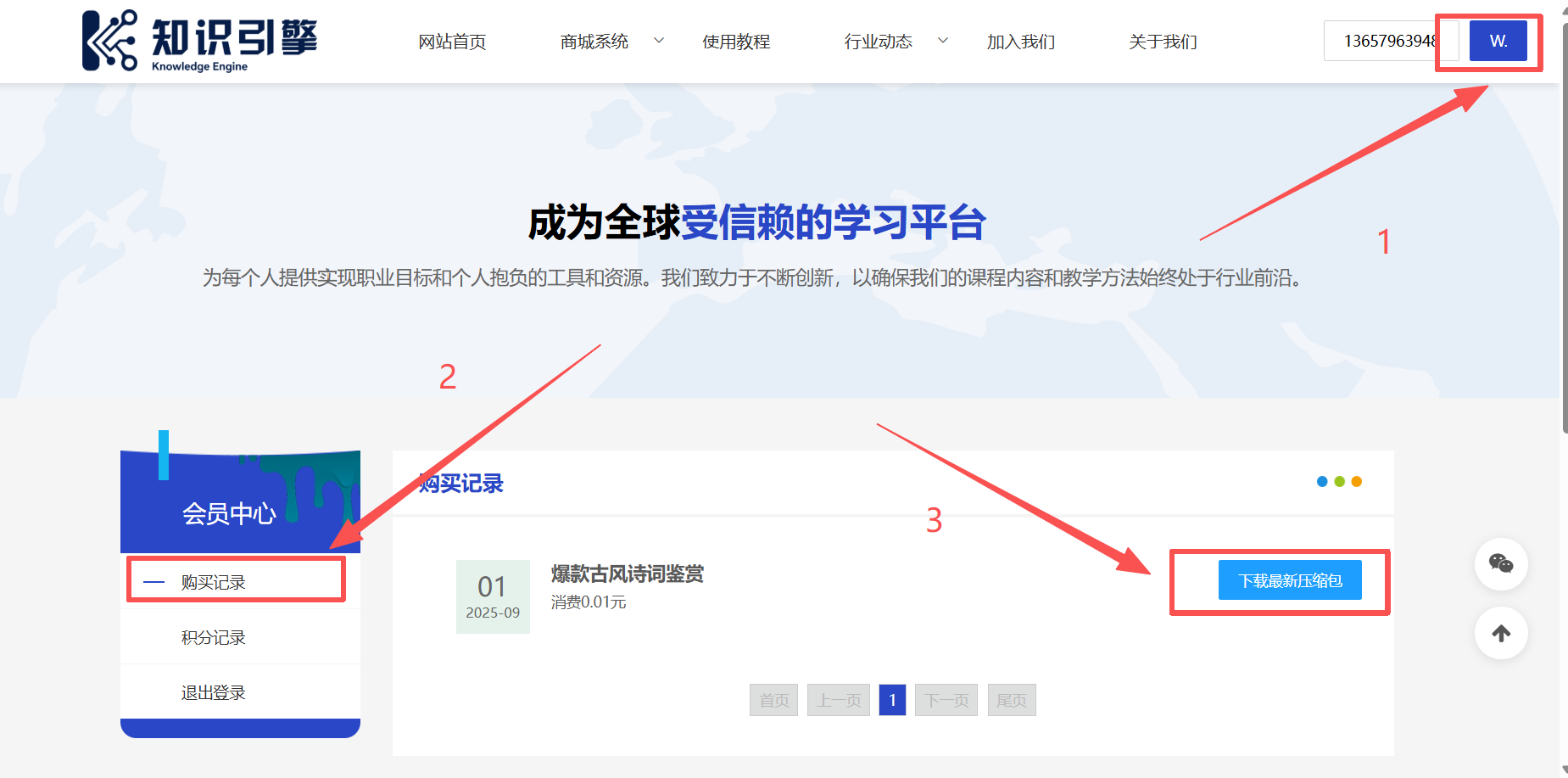Select 积分记录 in member center sidebar
1568x778 pixels.
(x=240, y=637)
